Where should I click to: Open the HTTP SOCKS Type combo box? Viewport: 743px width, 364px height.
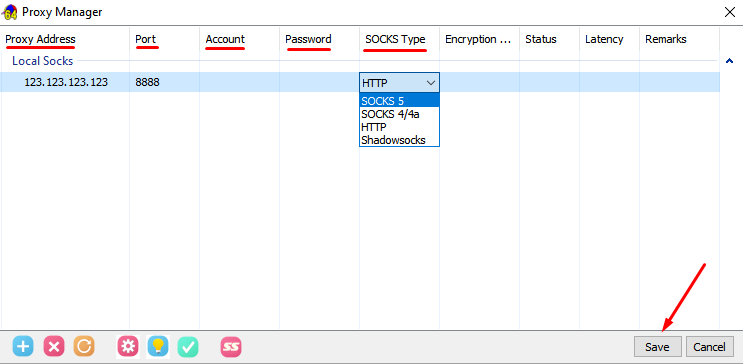[x=399, y=82]
